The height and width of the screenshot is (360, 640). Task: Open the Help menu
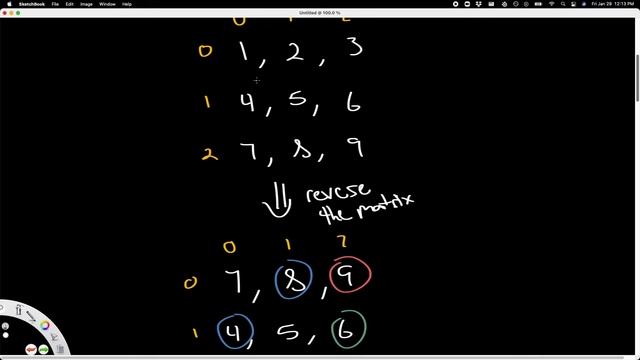pyautogui.click(x=127, y=4)
